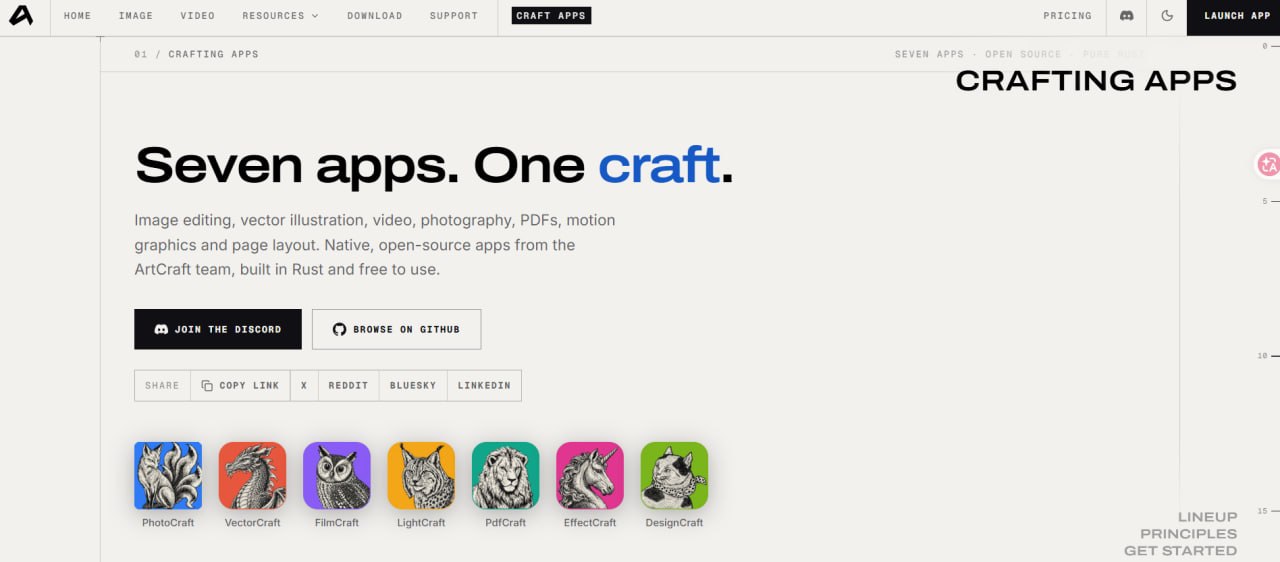Click the Copy Link share button

click(x=240, y=385)
